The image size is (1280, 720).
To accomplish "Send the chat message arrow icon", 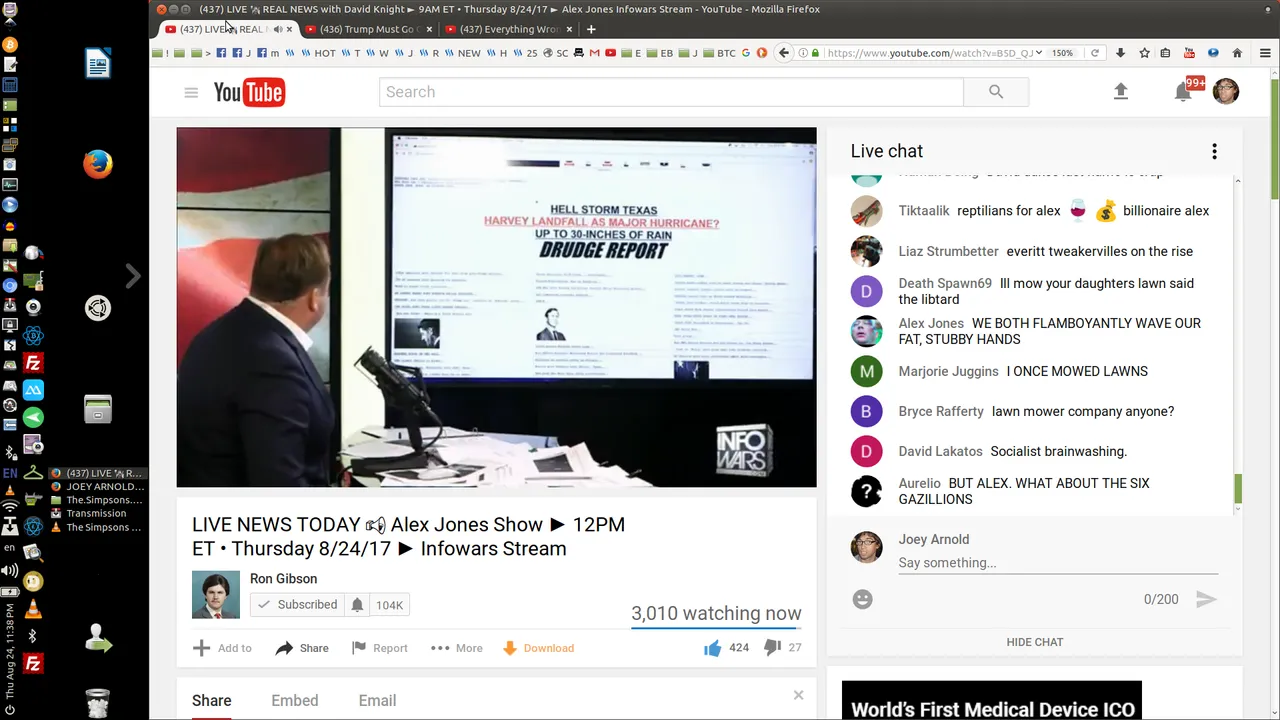I will coord(1206,599).
